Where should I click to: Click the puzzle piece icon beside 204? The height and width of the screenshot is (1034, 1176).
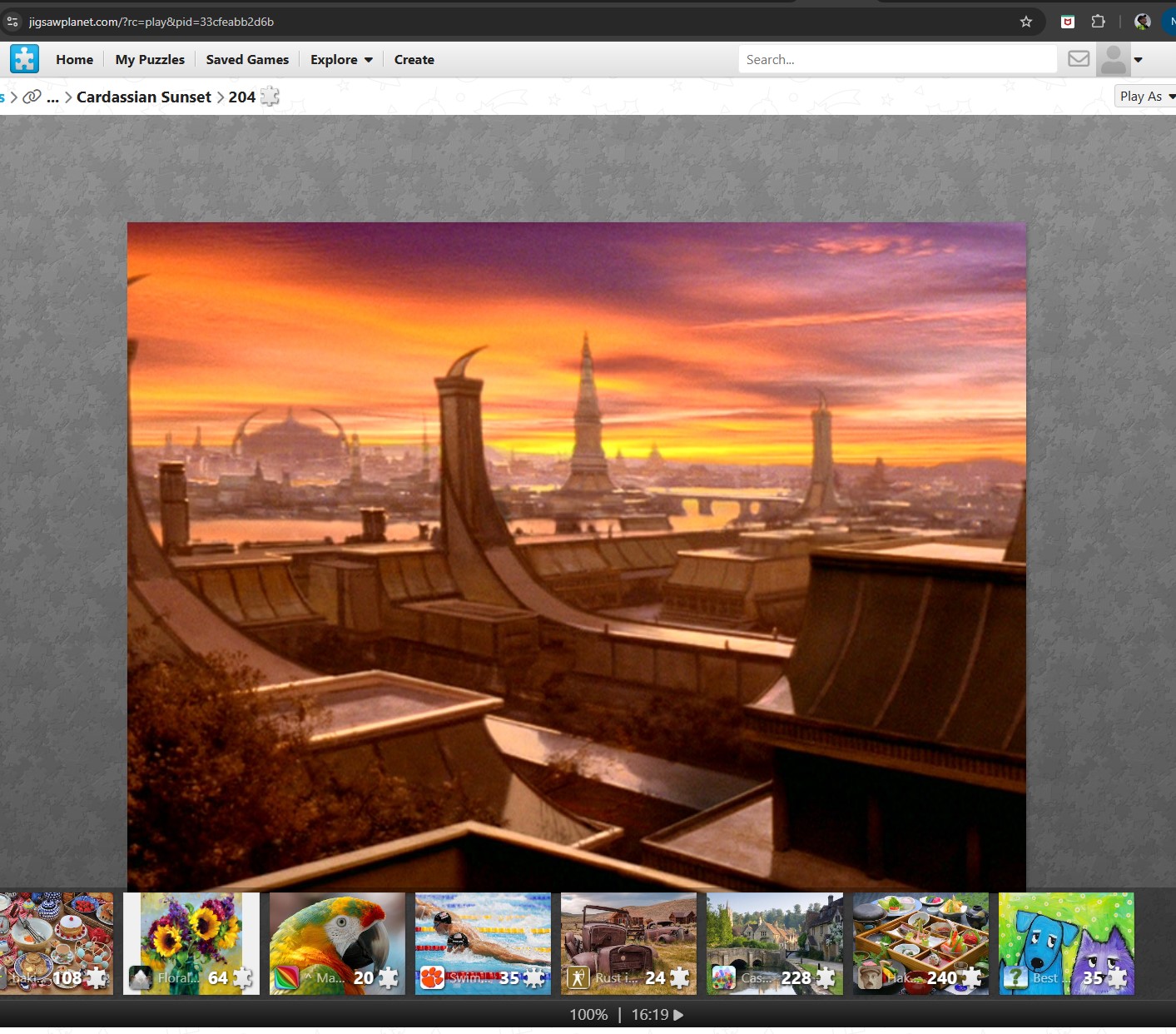pos(270,97)
